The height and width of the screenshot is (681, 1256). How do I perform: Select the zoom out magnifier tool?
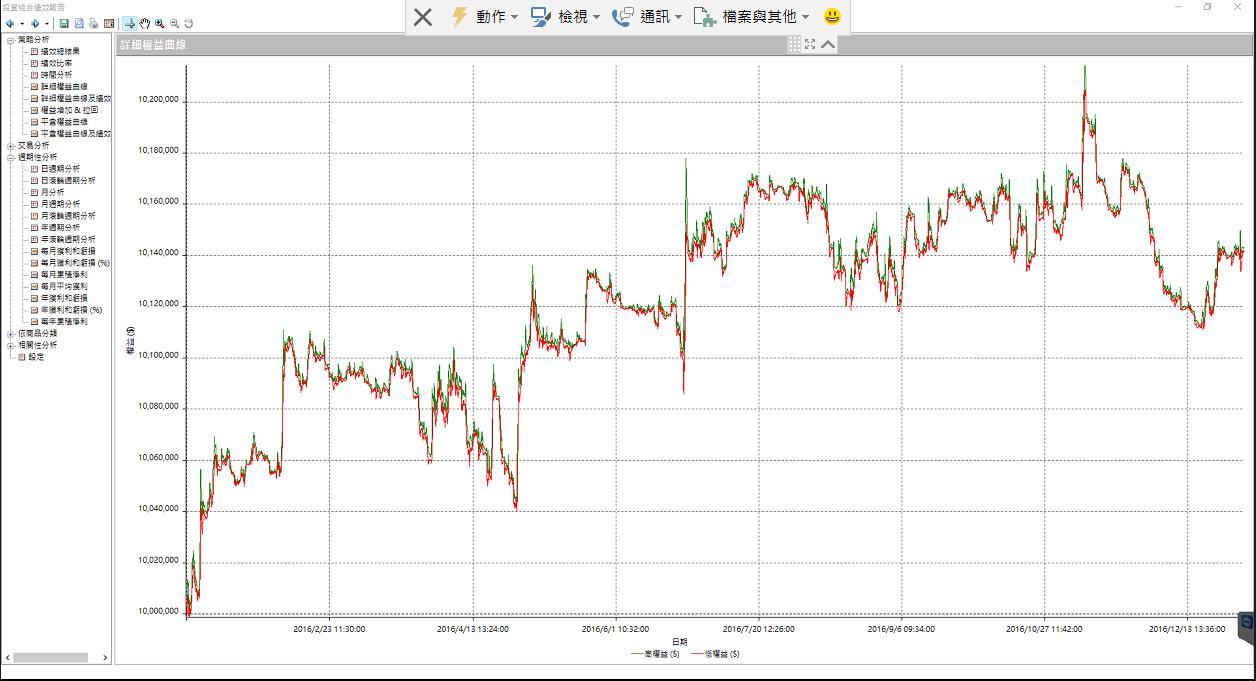[x=174, y=23]
